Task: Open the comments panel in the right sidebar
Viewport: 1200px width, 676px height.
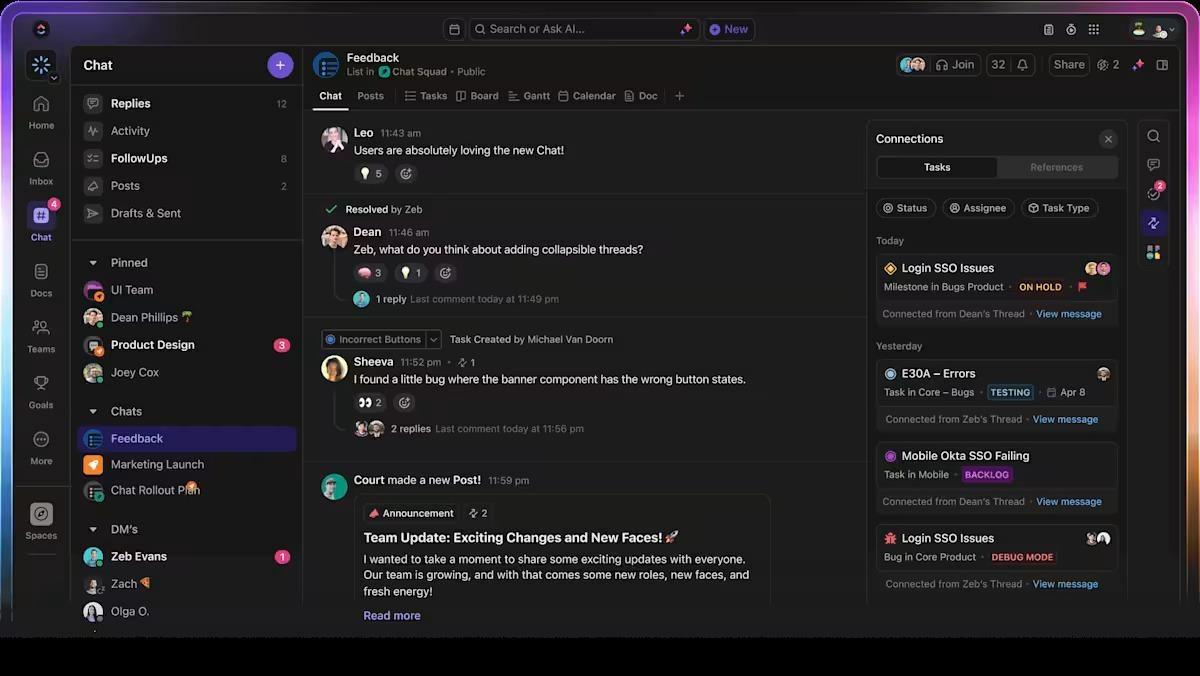Action: (1153, 164)
